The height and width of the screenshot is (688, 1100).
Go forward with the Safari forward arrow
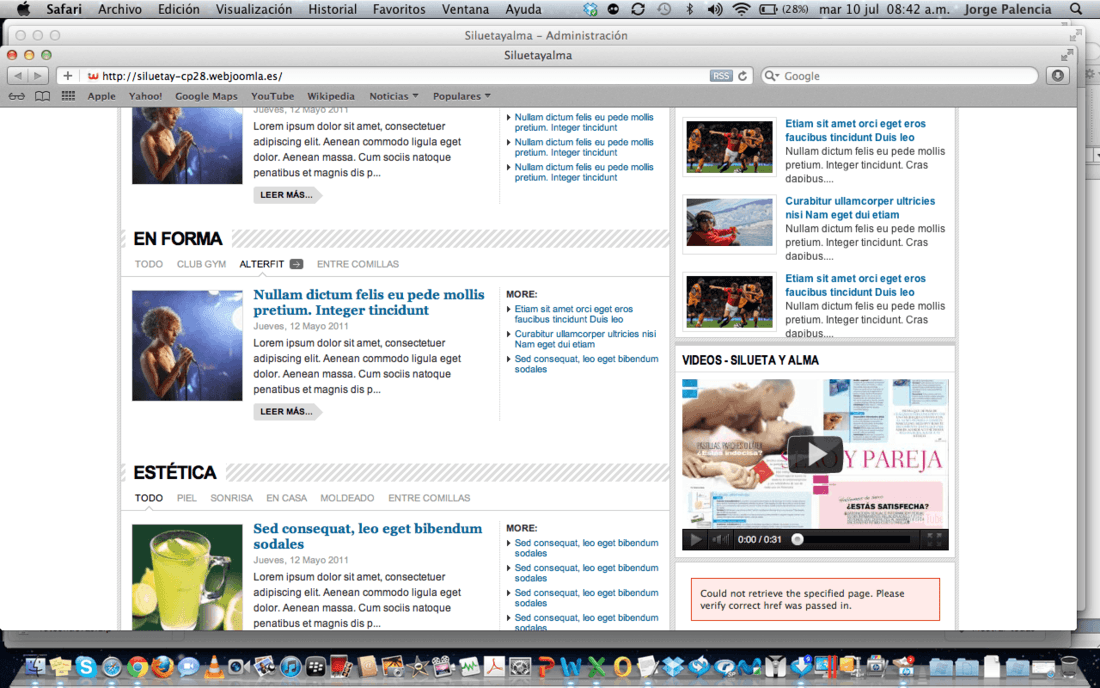(x=38, y=76)
